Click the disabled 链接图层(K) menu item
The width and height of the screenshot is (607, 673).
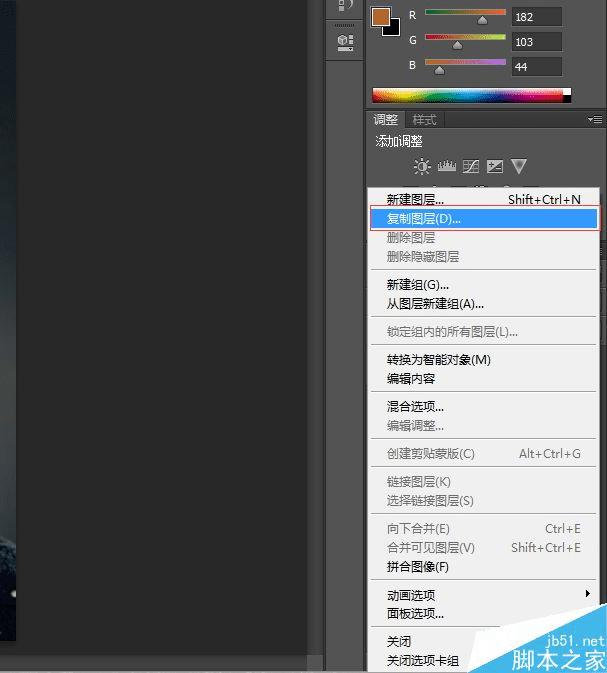tap(483, 482)
